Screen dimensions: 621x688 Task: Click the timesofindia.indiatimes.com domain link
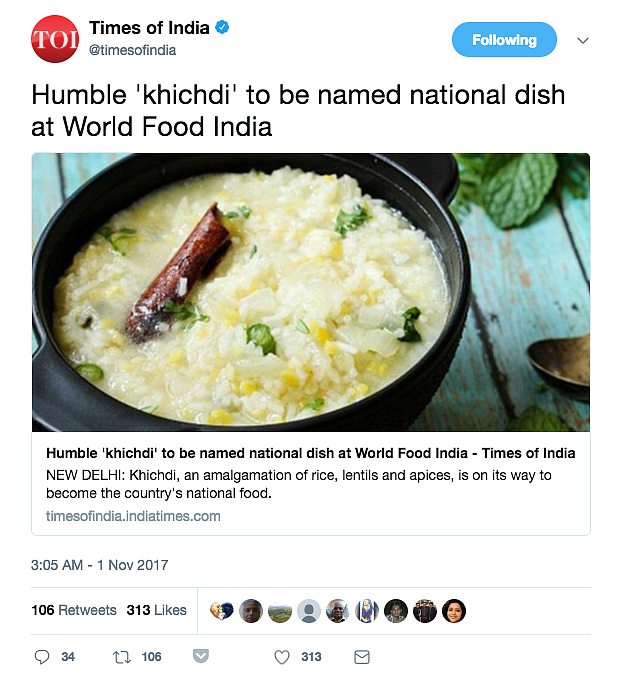tap(133, 516)
